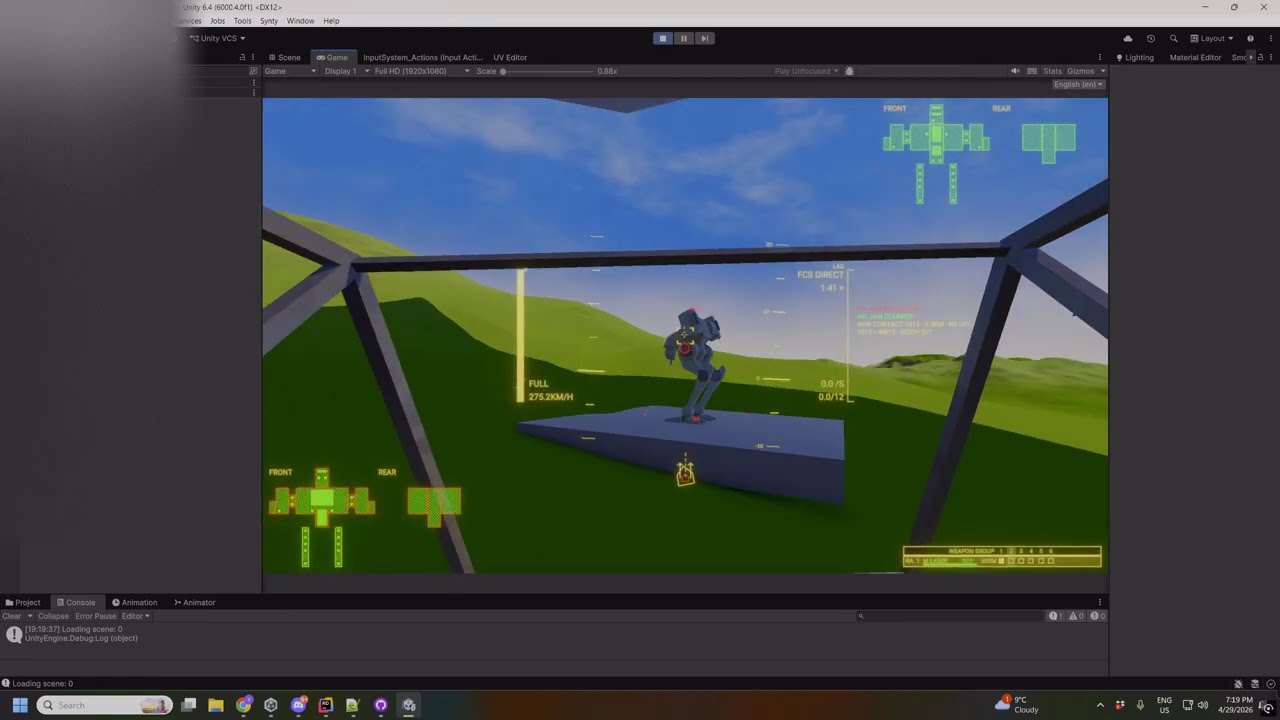Toggle the VSync icon beside Play Unfocused

[850, 71]
